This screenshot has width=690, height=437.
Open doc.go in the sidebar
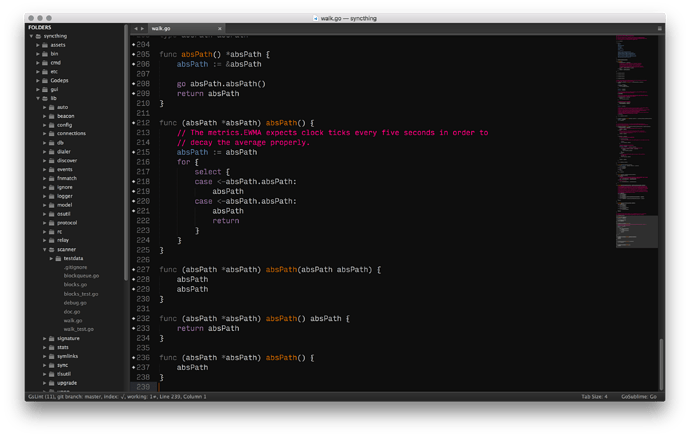point(72,312)
